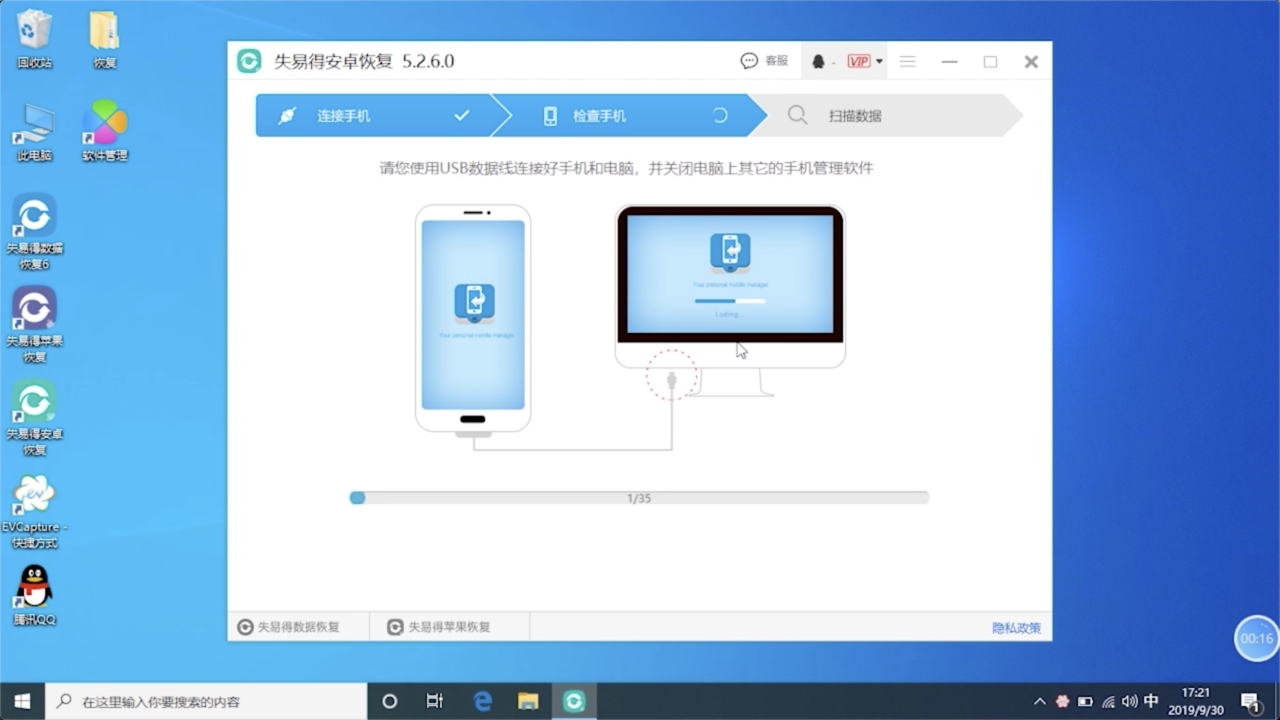Select the 软件管理 desktop icon

(105, 131)
